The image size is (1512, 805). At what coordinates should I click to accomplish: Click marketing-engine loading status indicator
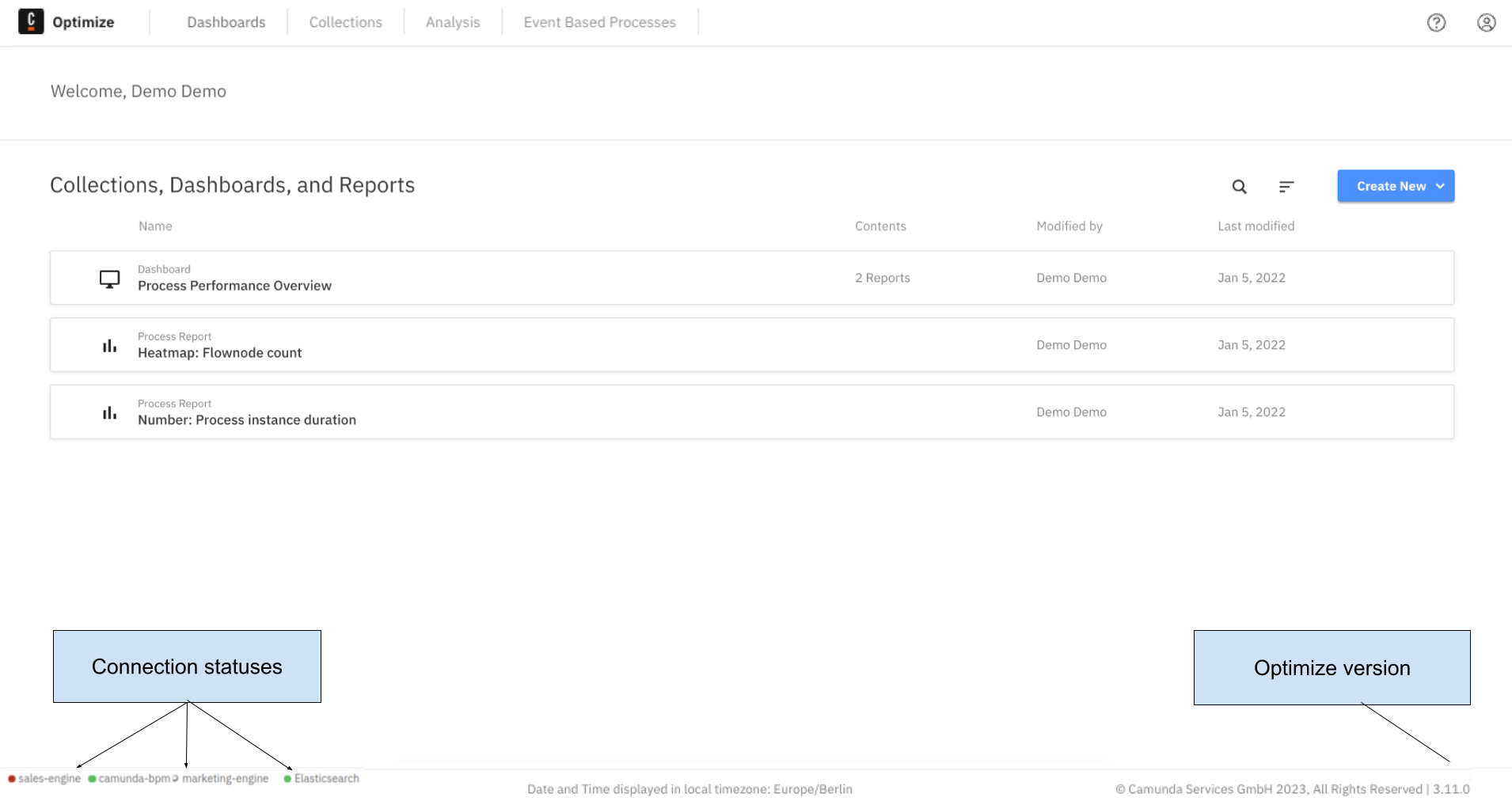(x=176, y=779)
